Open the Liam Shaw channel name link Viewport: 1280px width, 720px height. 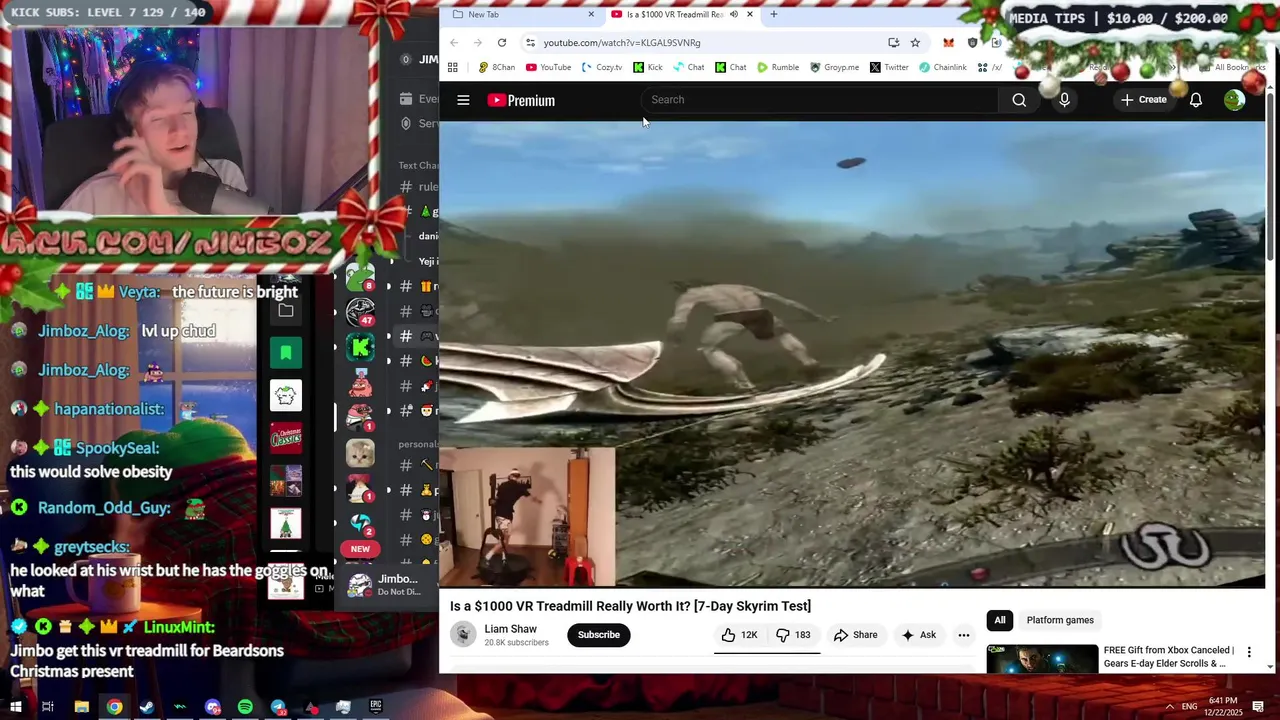click(x=510, y=629)
